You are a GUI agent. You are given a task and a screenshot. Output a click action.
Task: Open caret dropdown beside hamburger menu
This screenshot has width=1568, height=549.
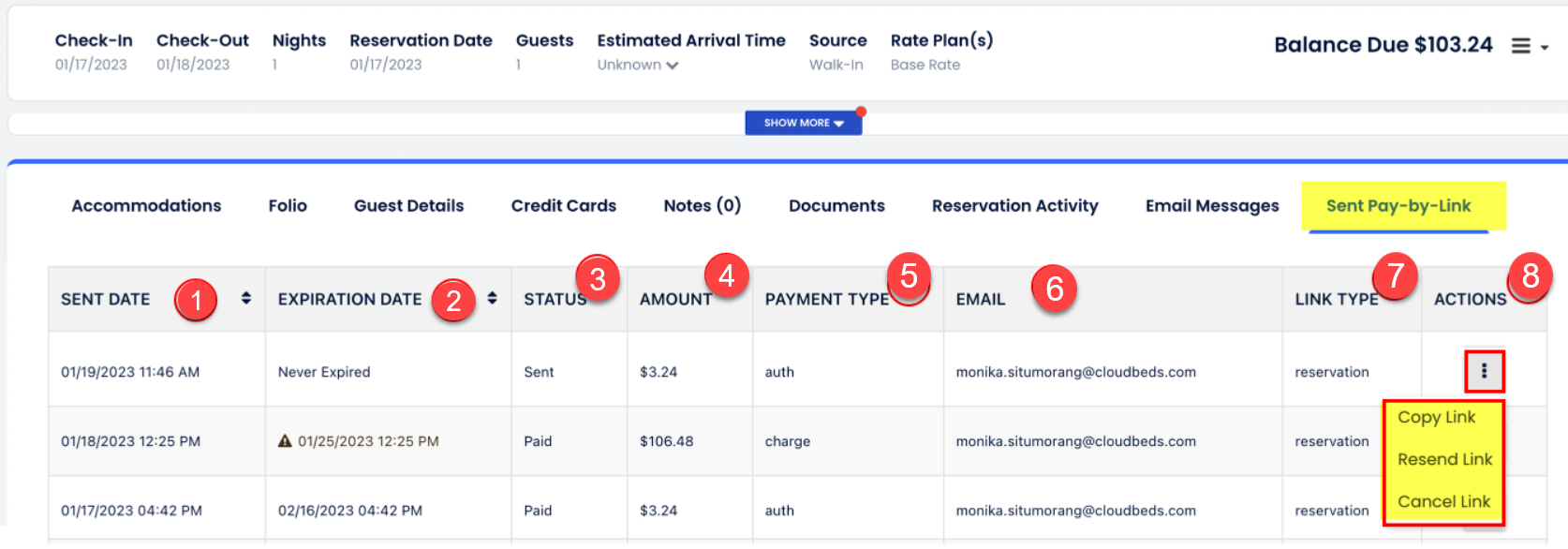(1545, 47)
